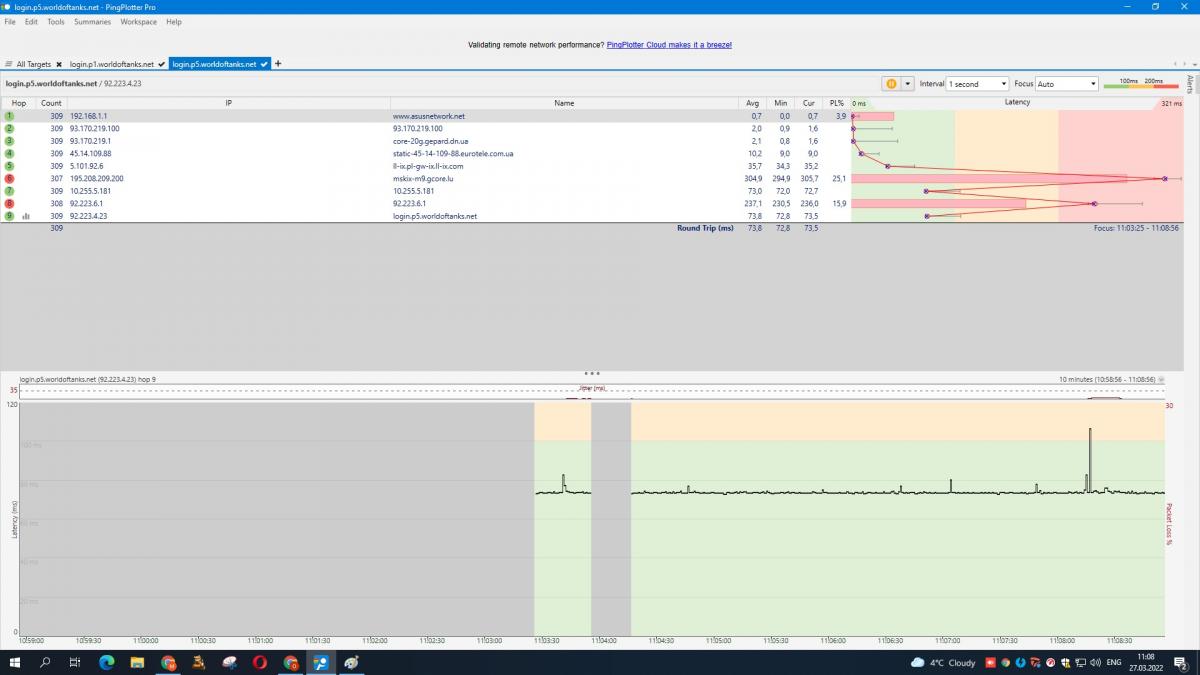Open the Opera browser from the taskbar
1200x675 pixels.
tap(259, 662)
